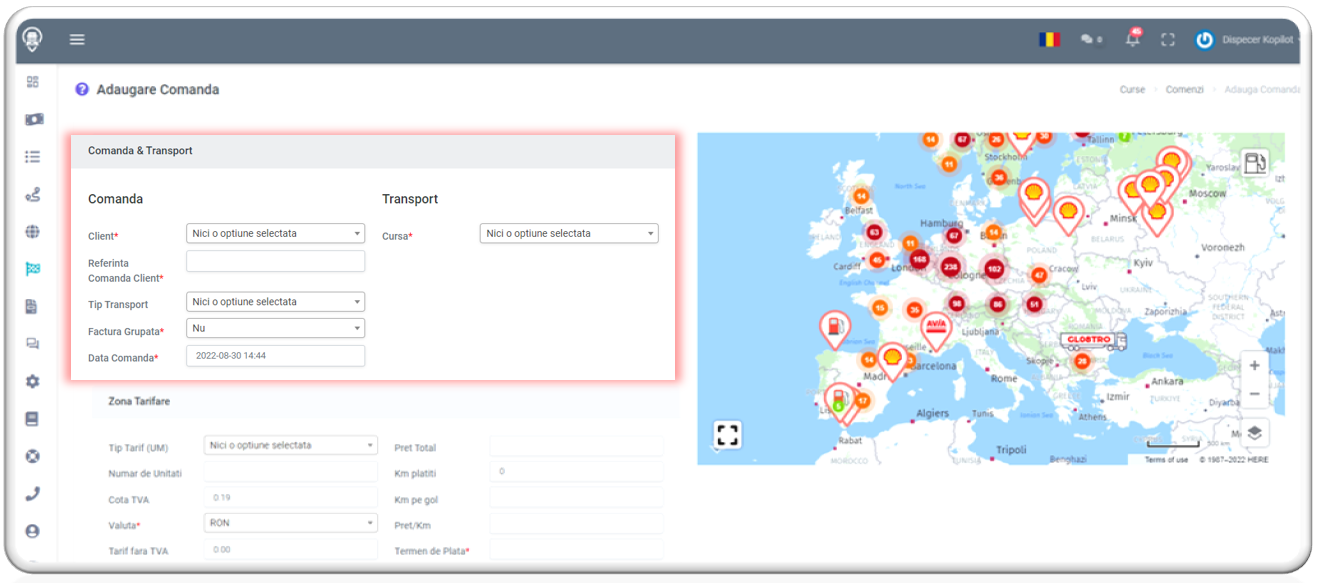
Task: Click the notifications bell icon
Action: click(x=1133, y=40)
